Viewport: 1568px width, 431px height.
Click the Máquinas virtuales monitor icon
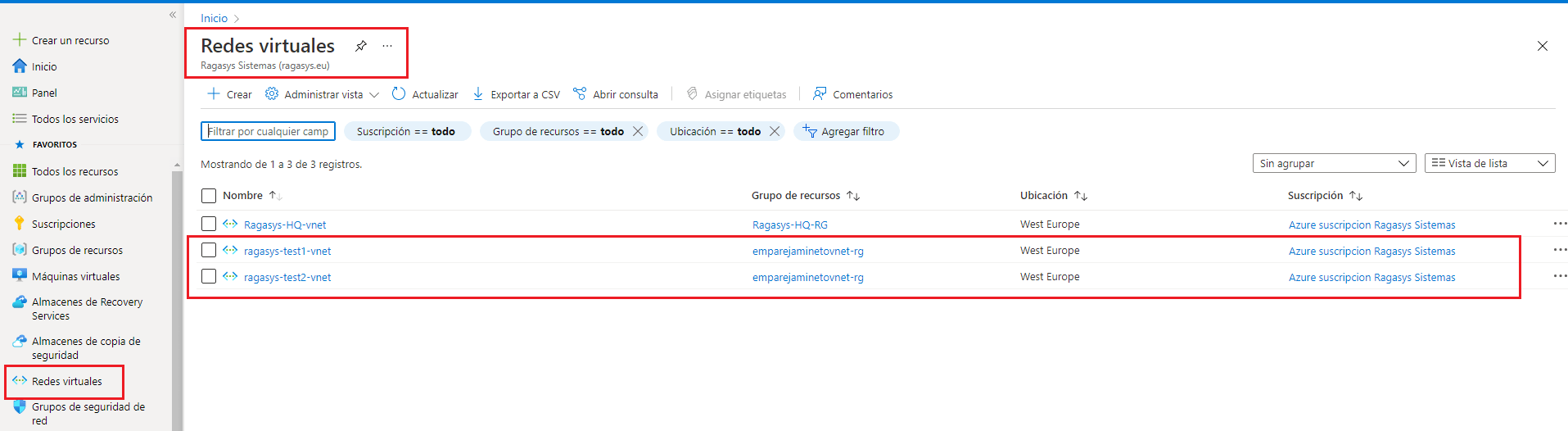click(20, 275)
